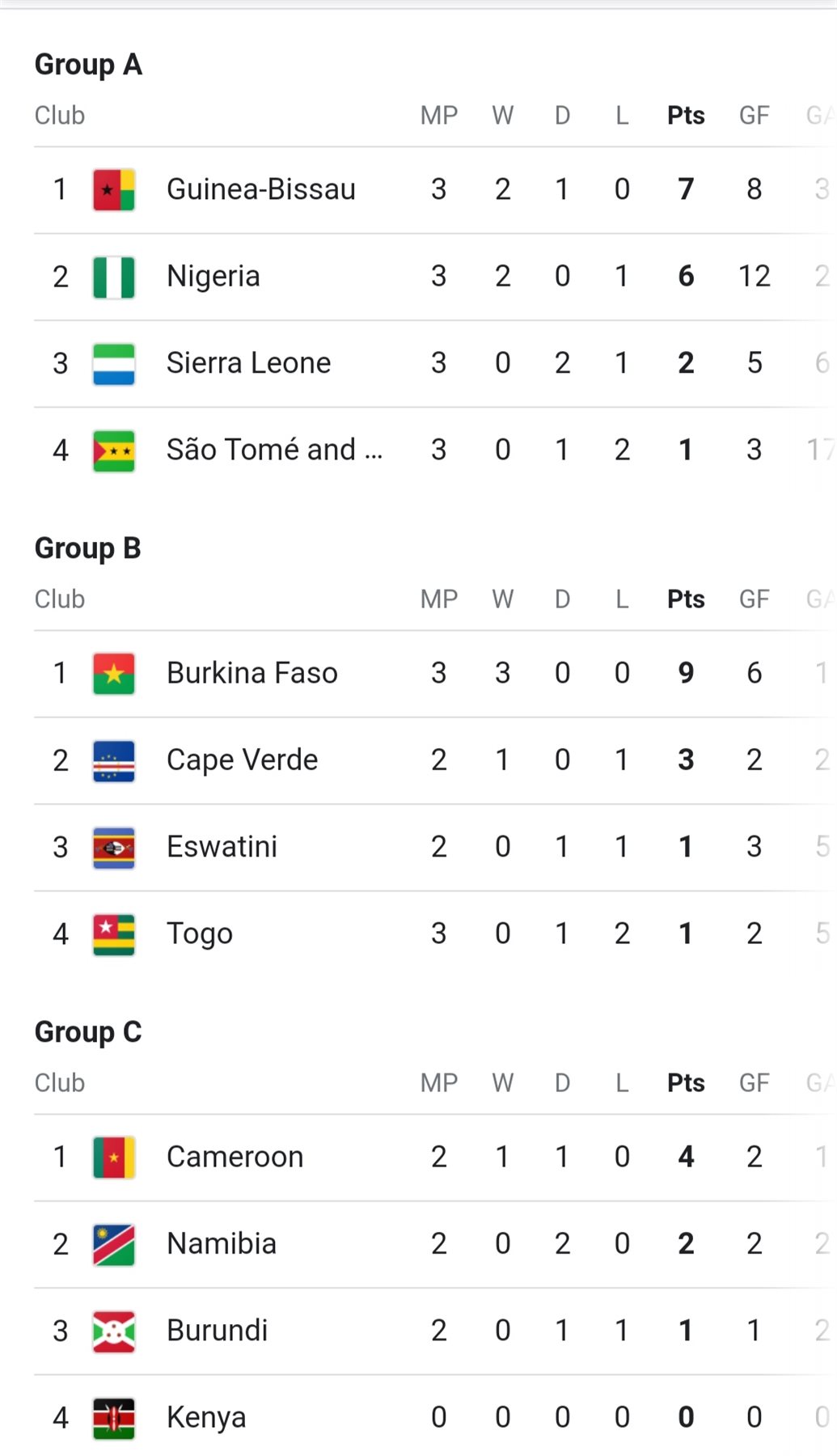Click the Kenya flag icon

tap(113, 1417)
